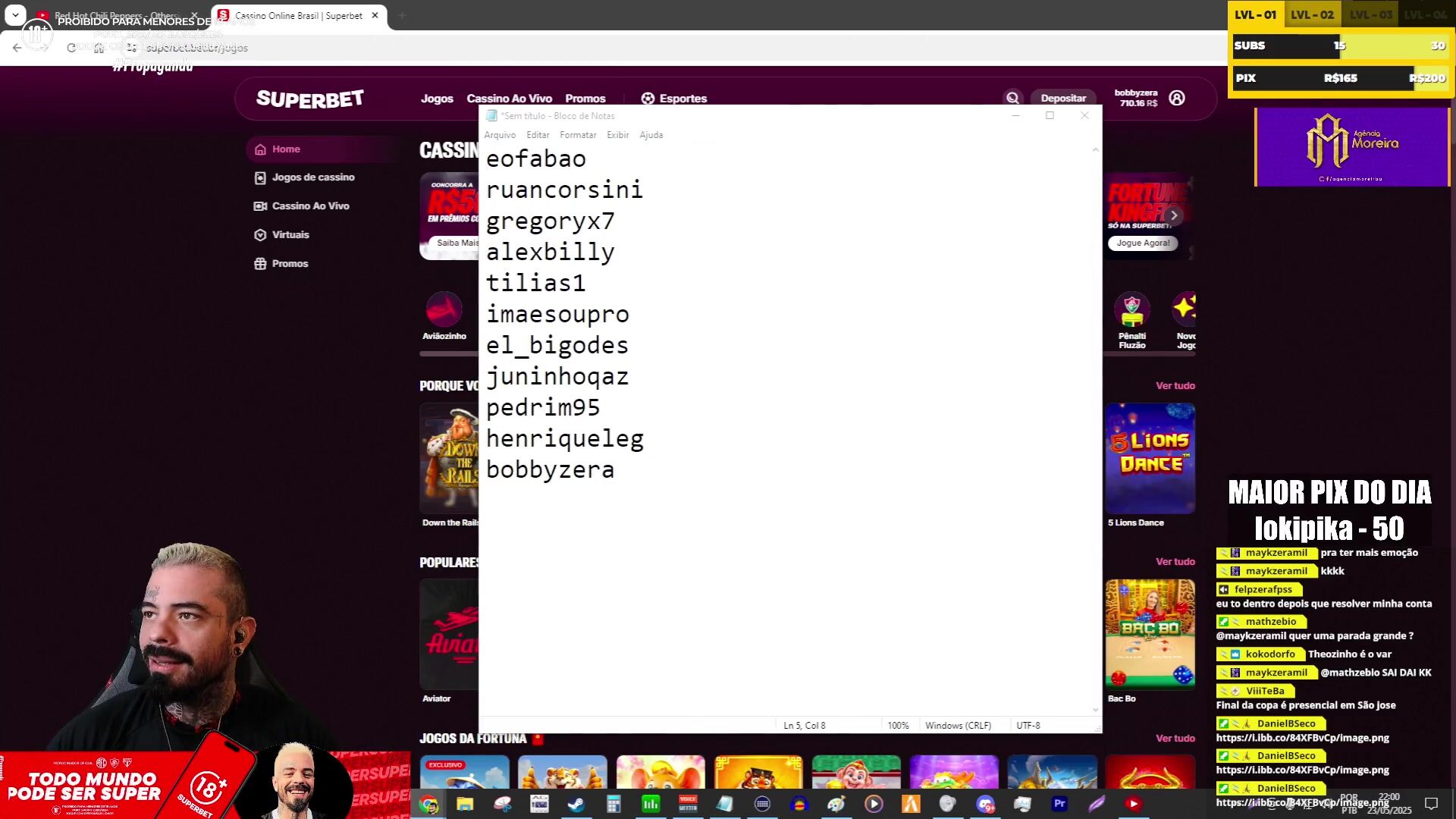
Task: Click Ver tudo beside Porque Você section
Action: (x=1175, y=386)
